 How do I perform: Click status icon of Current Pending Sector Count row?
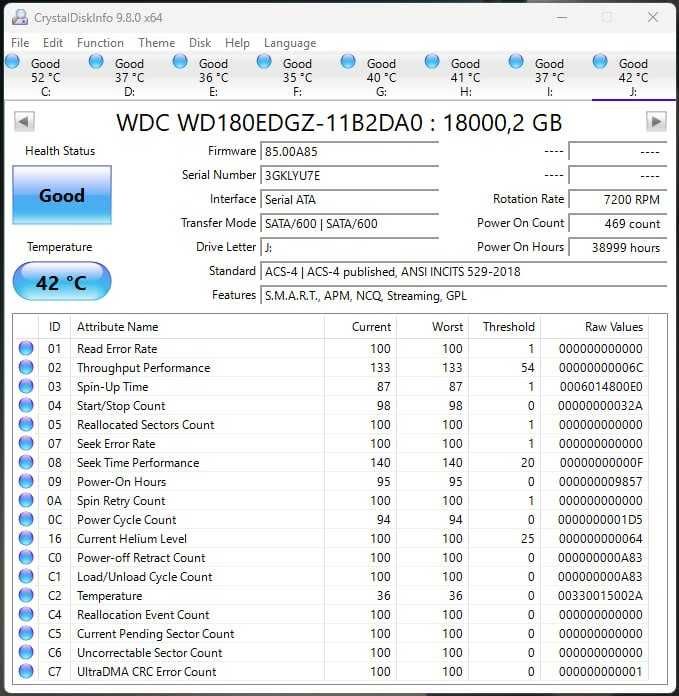[x=26, y=633]
